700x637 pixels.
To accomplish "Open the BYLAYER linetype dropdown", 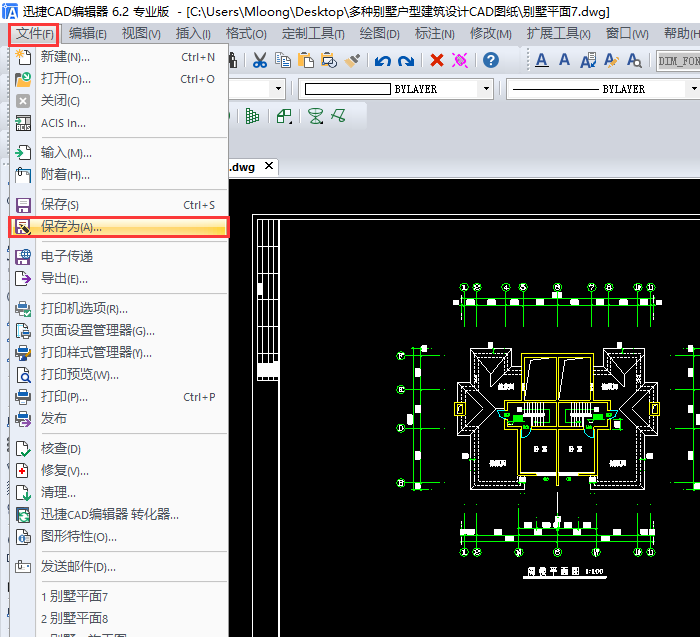I will (x=693, y=89).
